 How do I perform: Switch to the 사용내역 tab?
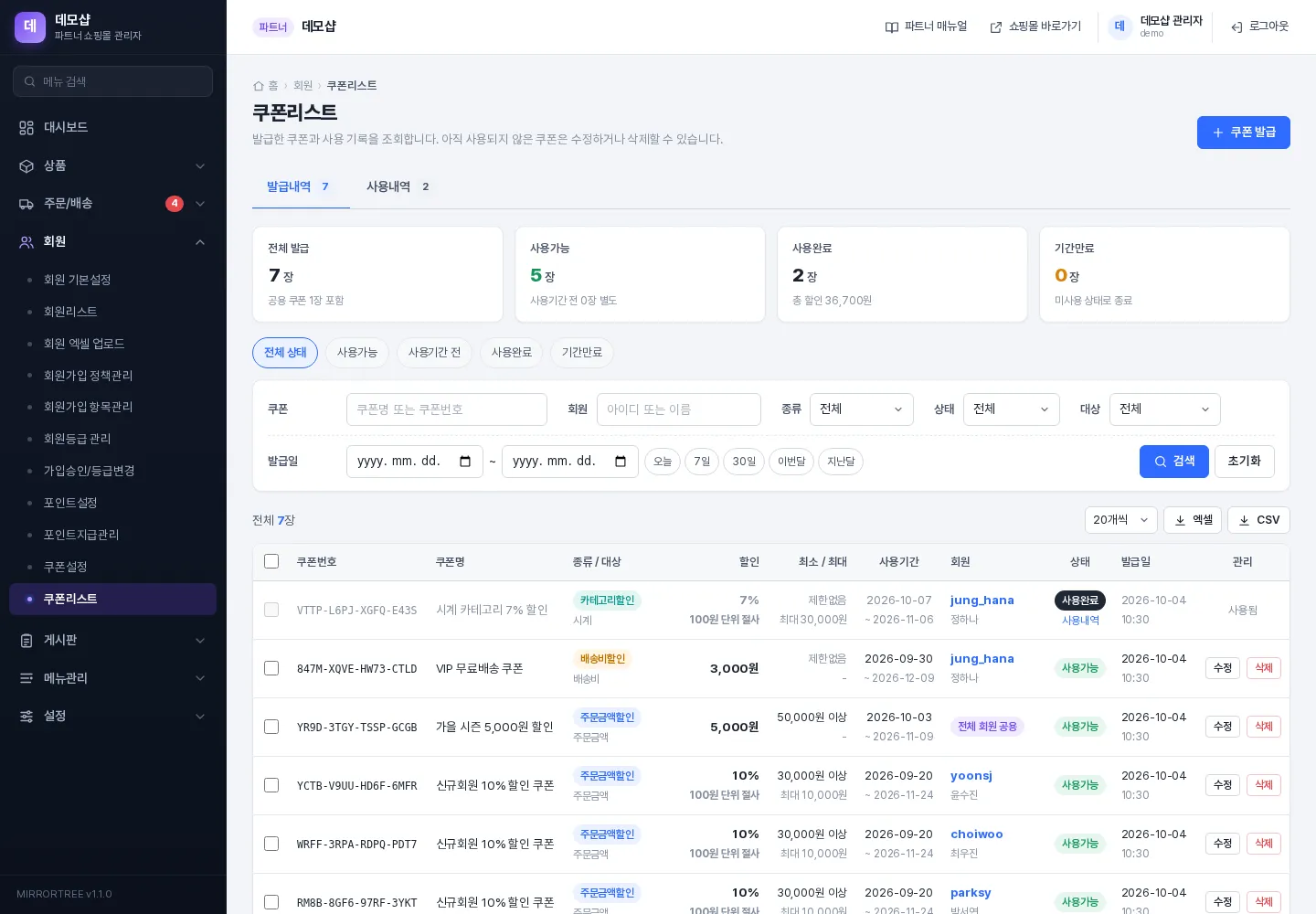398,186
